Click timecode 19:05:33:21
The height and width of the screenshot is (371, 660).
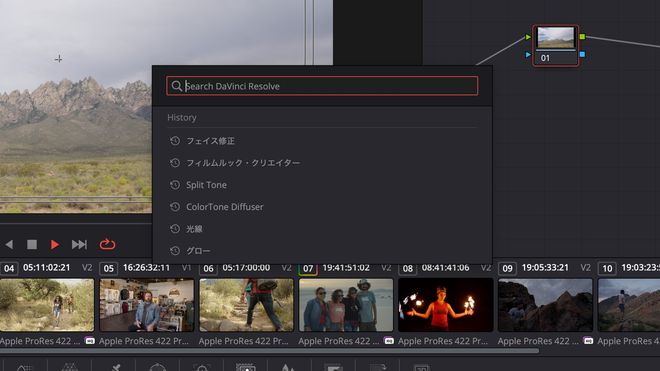[x=546, y=268]
